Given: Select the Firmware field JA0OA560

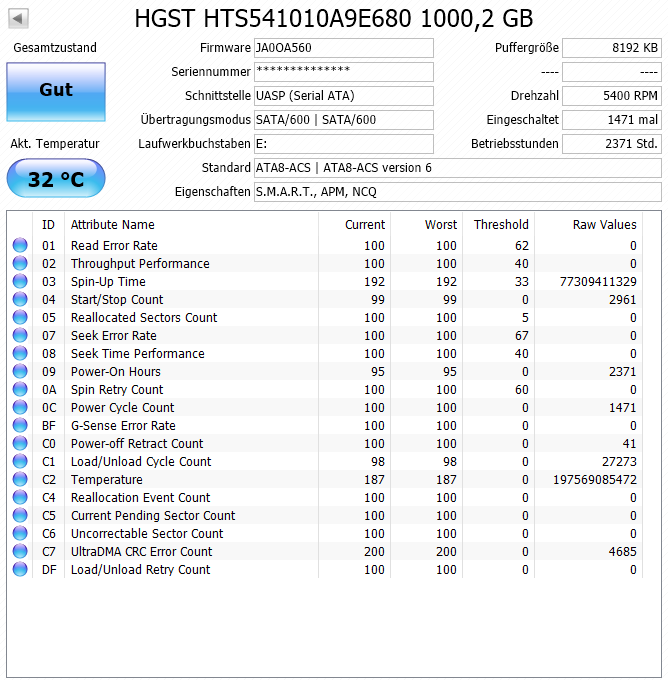Looking at the screenshot, I should click(x=344, y=48).
